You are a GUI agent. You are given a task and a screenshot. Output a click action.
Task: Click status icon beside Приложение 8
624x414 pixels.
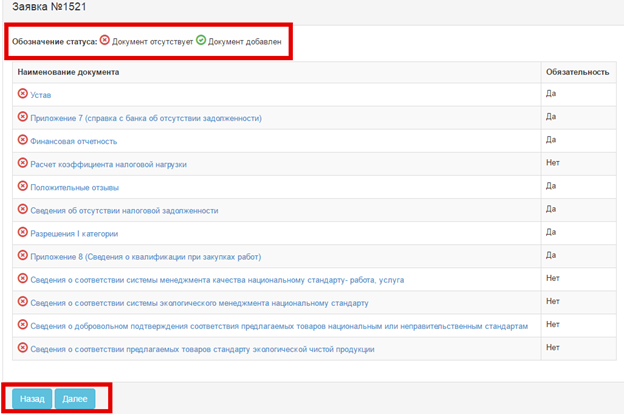coord(23,255)
